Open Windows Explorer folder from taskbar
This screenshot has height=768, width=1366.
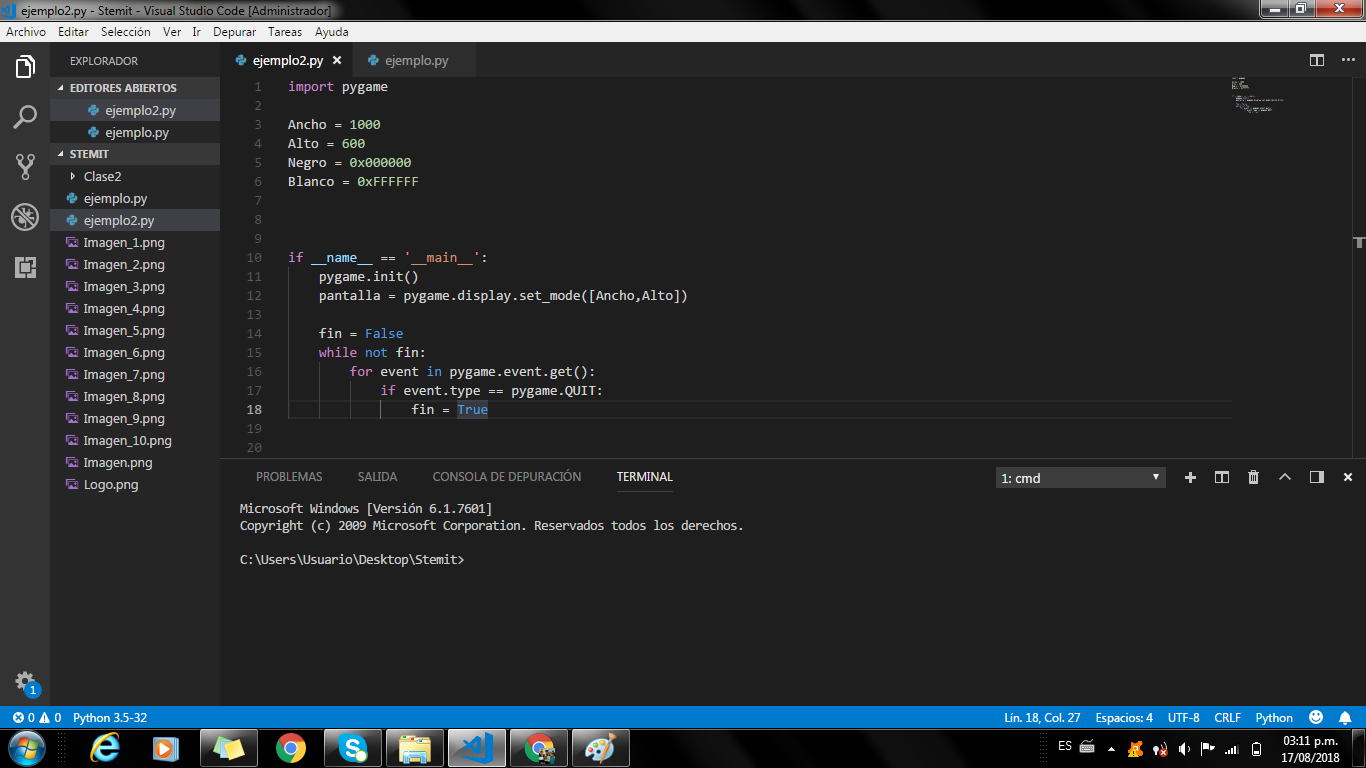(414, 748)
